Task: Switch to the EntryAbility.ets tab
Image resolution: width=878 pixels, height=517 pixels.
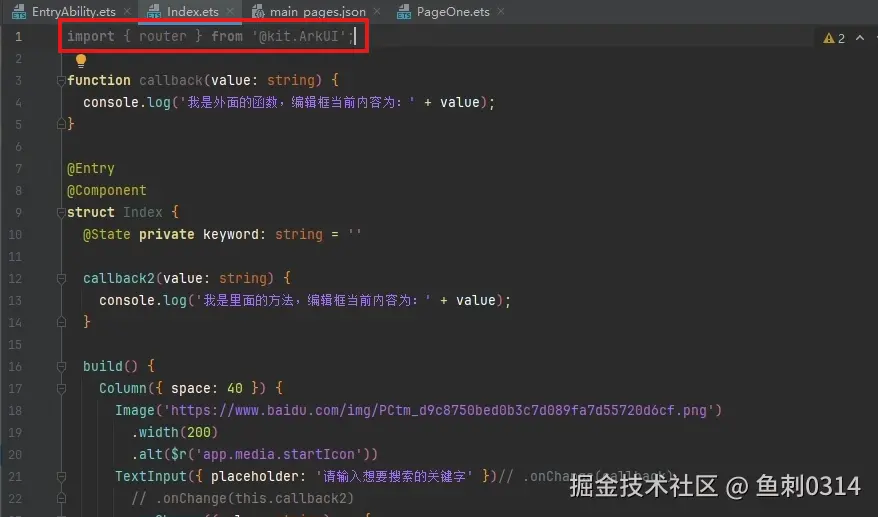Action: [x=73, y=12]
